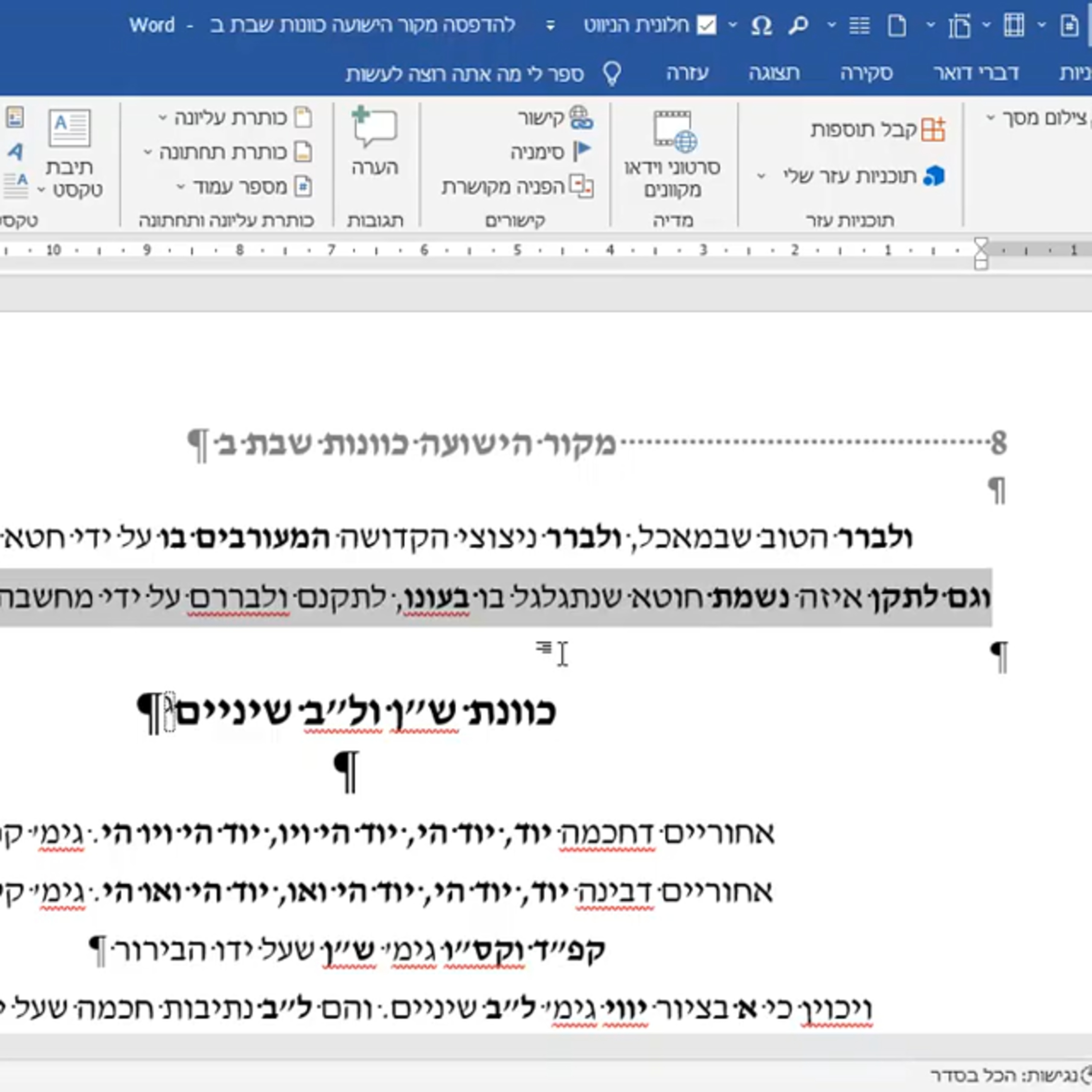Click the highlighted line starting וגם לתקן
The width and height of the screenshot is (1092, 1092).
click(496, 597)
